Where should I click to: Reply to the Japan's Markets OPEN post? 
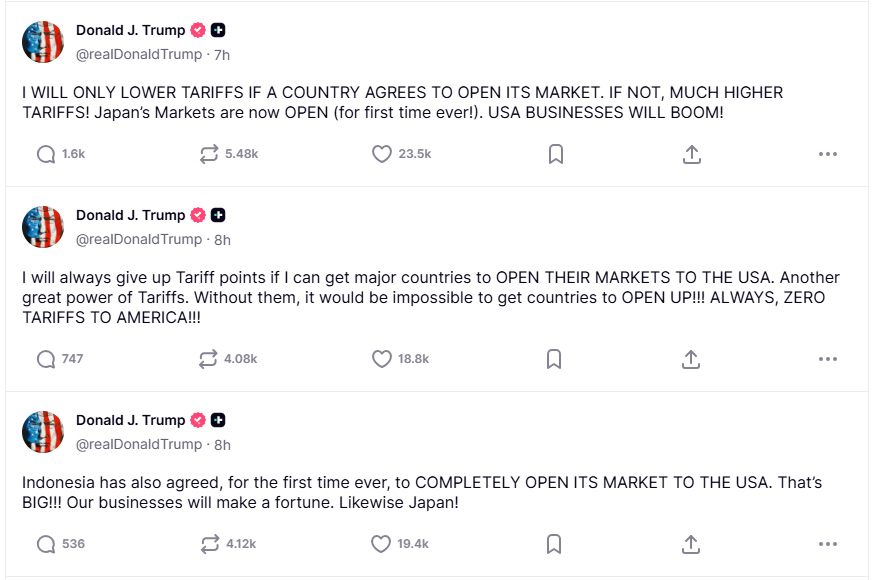pos(46,154)
